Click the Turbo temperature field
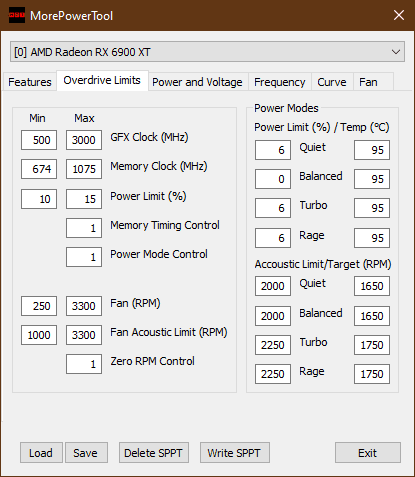Viewport: 415px width, 477px height. [x=372, y=208]
